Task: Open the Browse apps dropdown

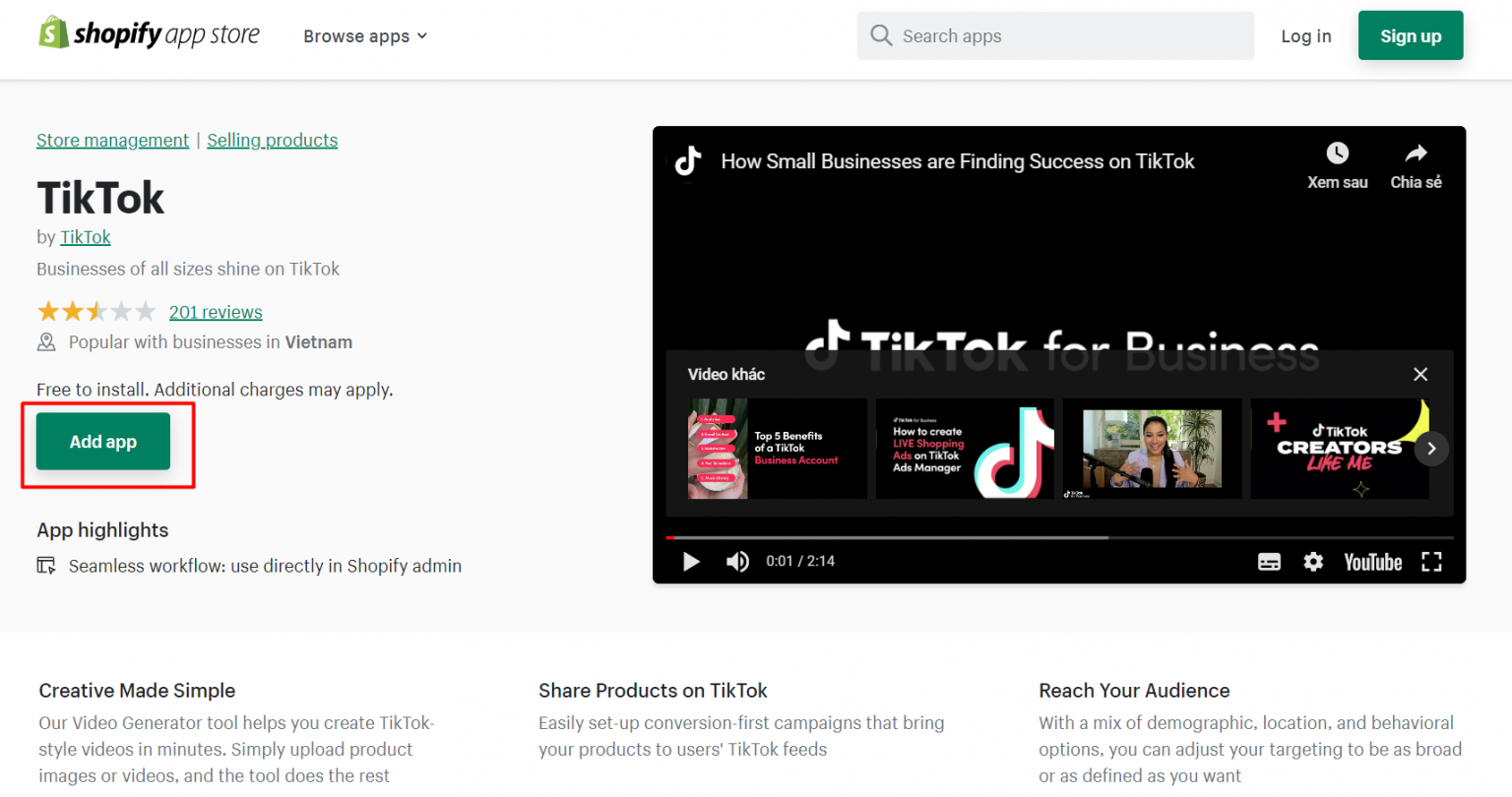Action: click(x=365, y=36)
